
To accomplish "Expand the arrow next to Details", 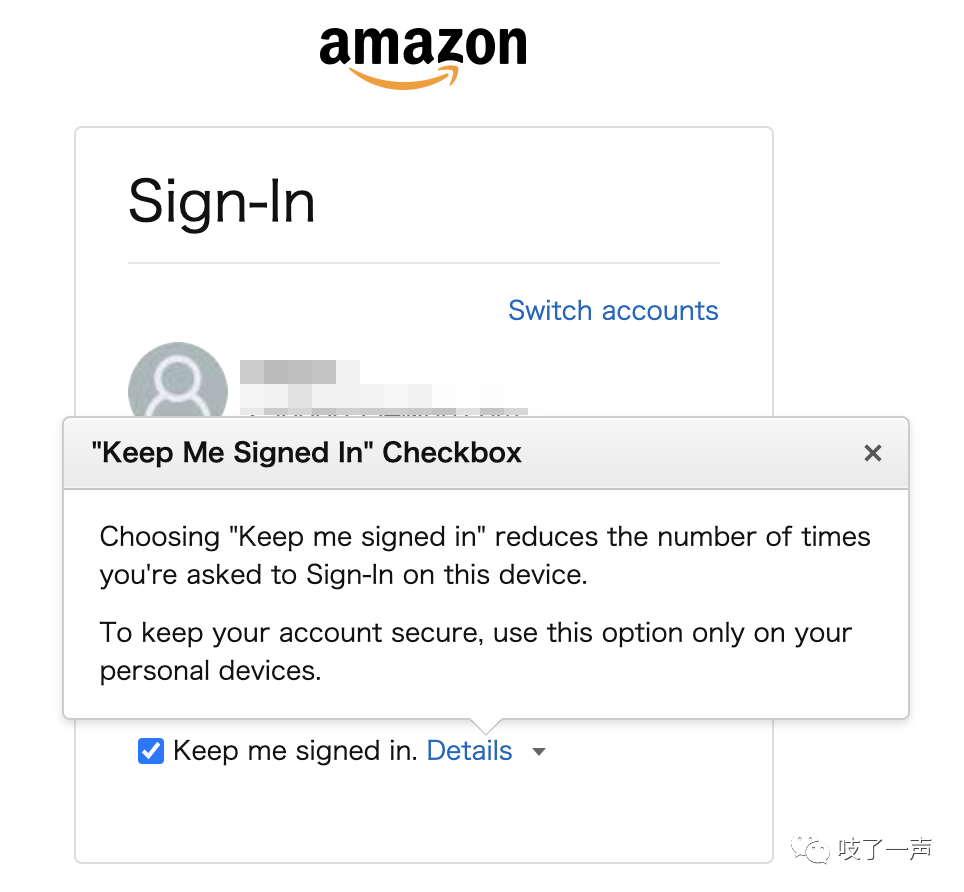I will [x=539, y=752].
